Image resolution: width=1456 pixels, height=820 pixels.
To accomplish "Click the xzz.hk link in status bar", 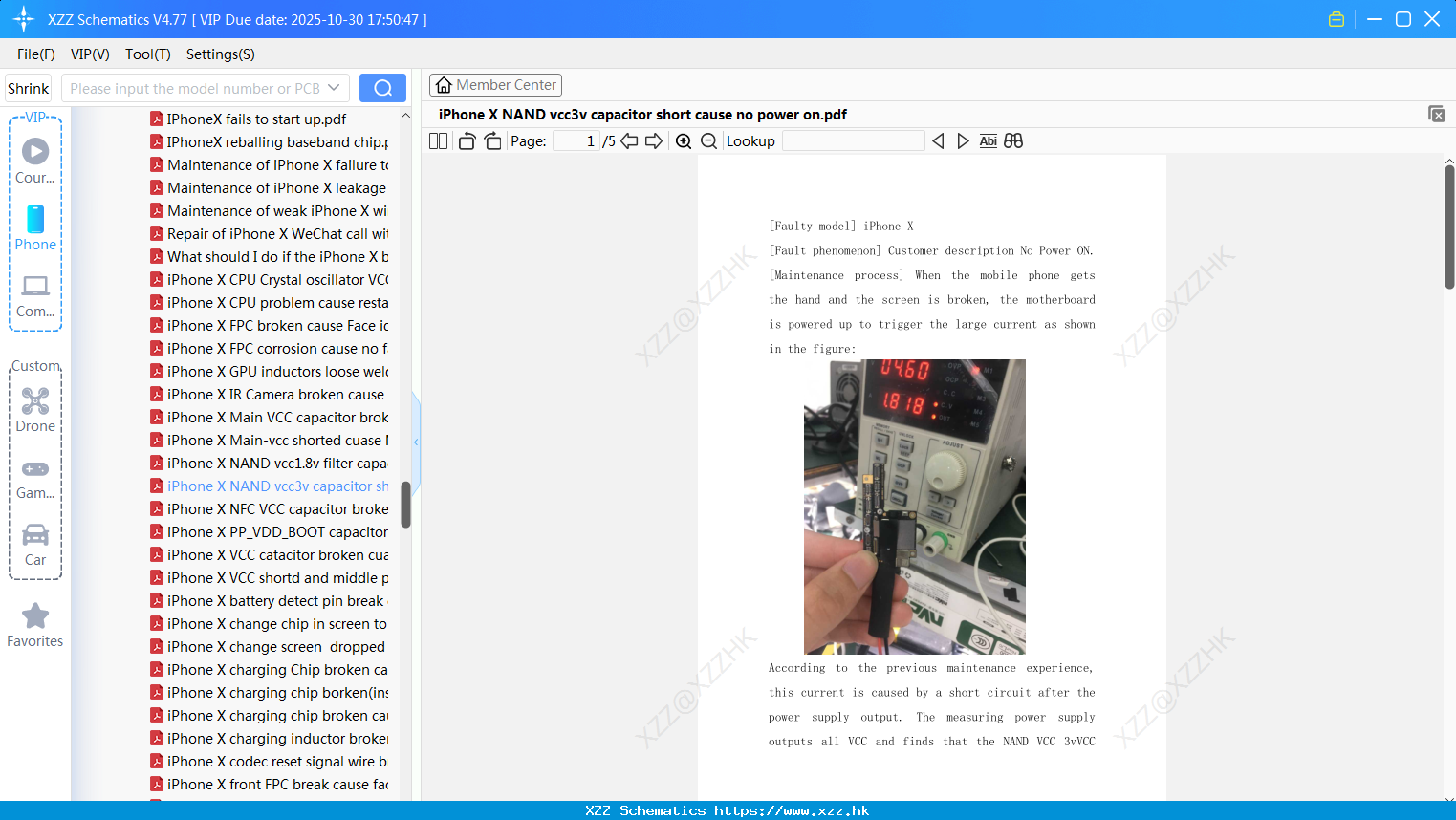I will point(792,810).
